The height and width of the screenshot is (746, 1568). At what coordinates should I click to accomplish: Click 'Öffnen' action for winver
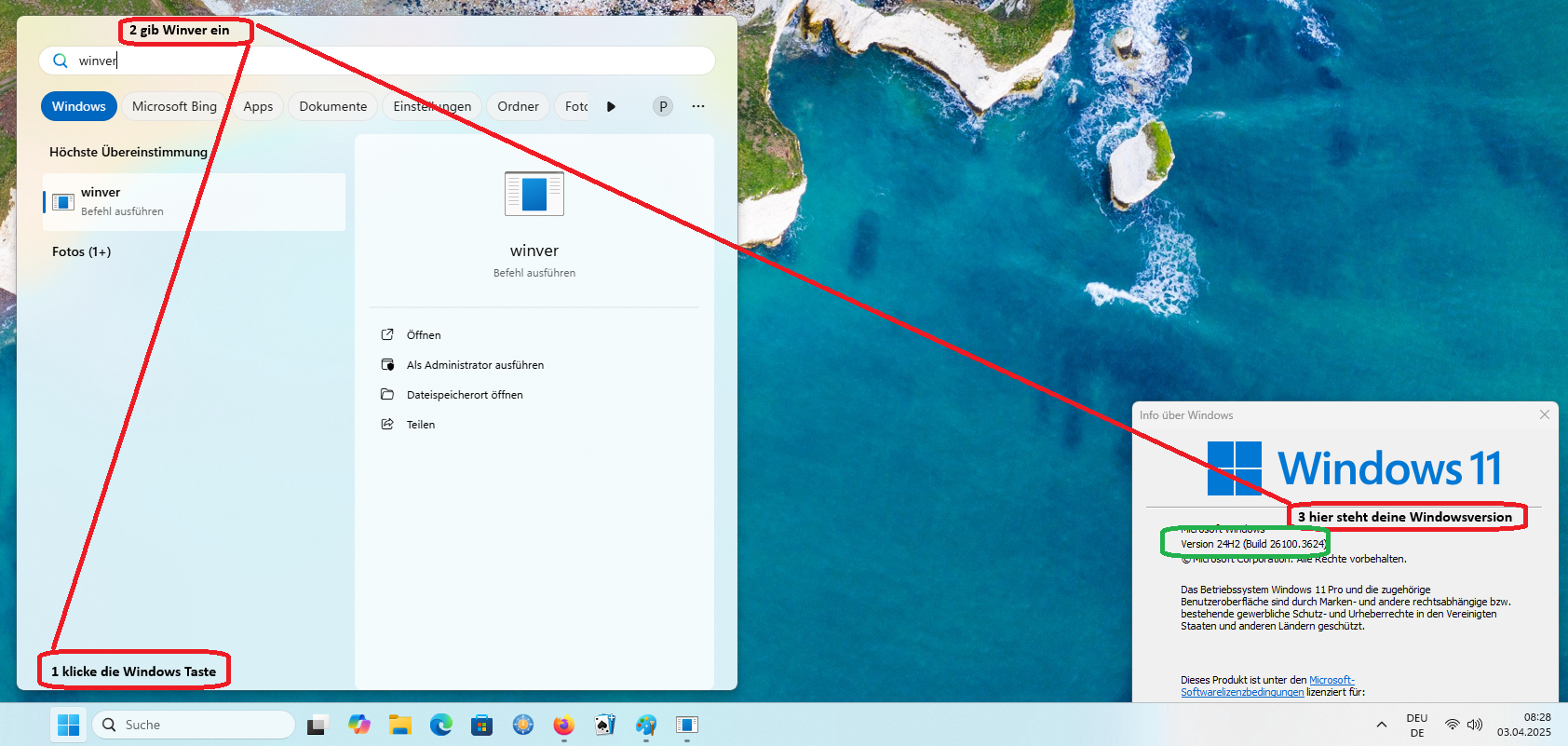424,334
